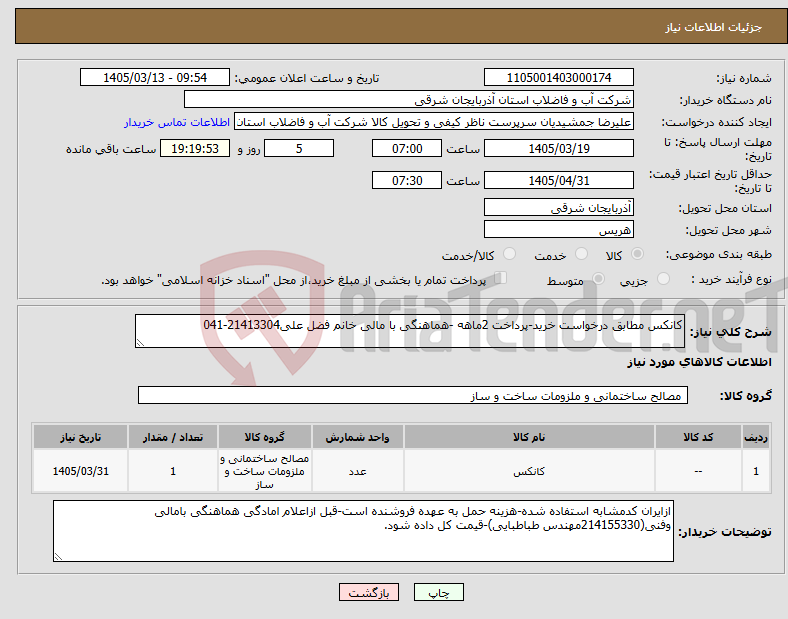788x619 pixels.
Task: Click the عدد unit cell
Action: [357, 471]
